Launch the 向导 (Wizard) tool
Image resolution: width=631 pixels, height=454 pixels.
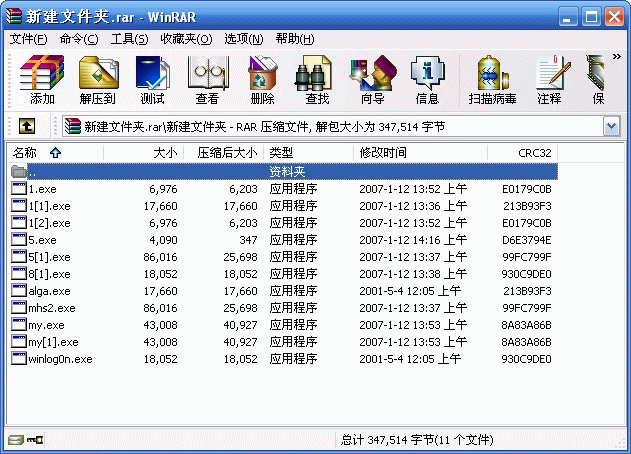click(x=373, y=80)
